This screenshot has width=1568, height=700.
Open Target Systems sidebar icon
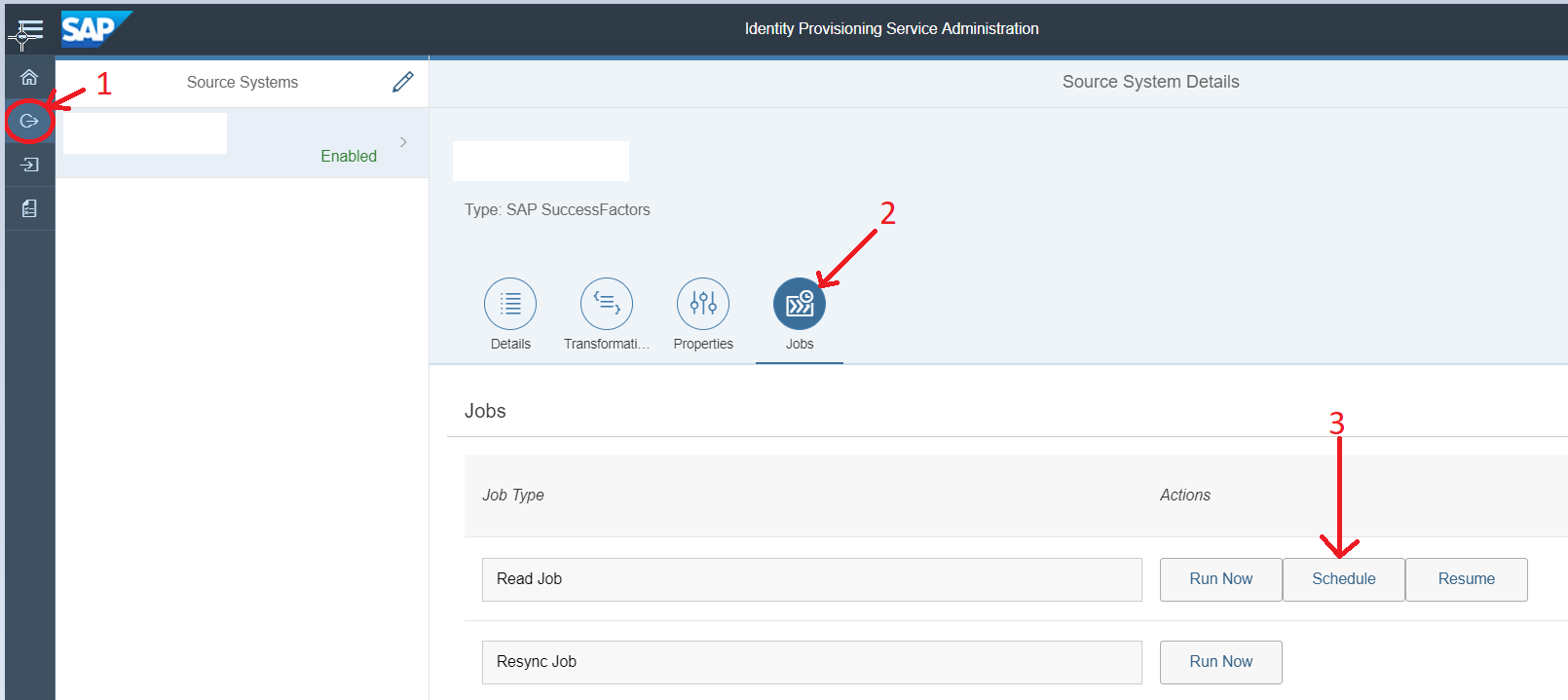coord(29,165)
